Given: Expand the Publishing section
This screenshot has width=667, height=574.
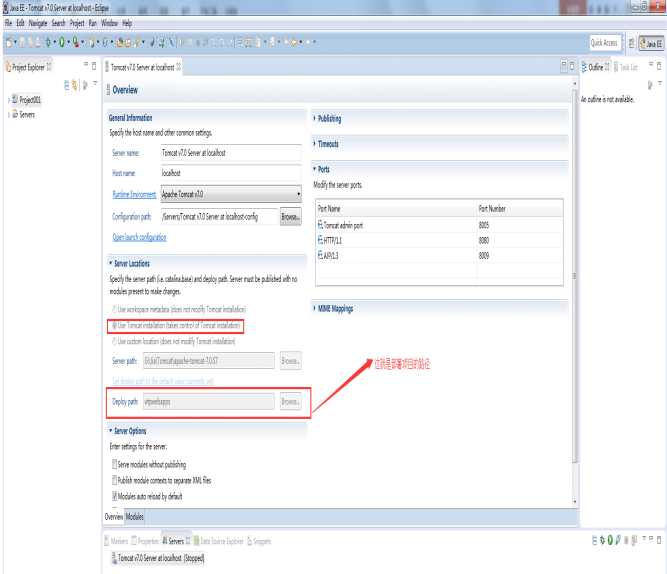Looking at the screenshot, I should click(x=314, y=118).
